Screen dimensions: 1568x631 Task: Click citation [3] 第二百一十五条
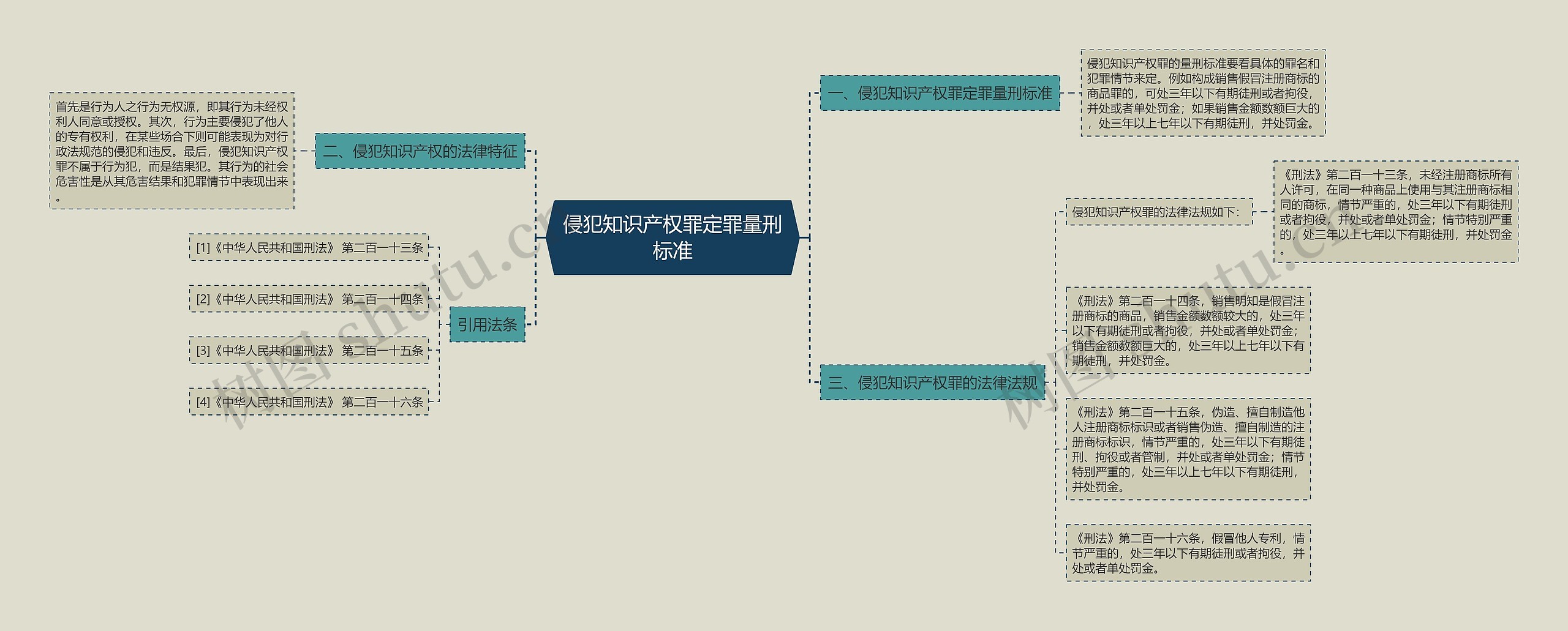tap(309, 351)
